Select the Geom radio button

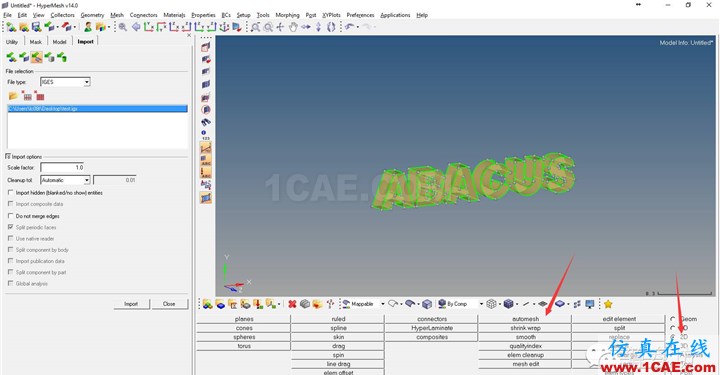[x=673, y=319]
